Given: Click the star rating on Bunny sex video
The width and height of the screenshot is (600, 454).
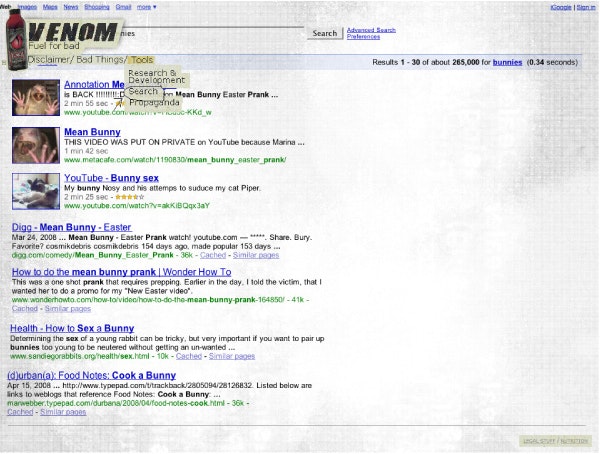Looking at the screenshot, I should tap(130, 197).
